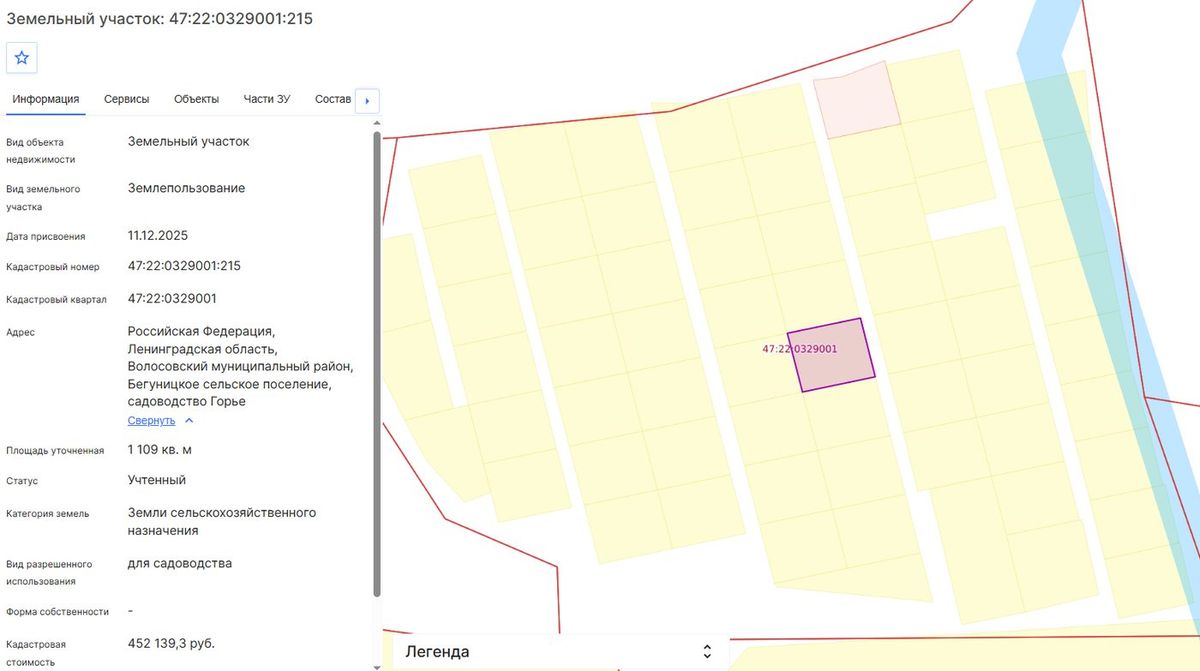1200x671 pixels.
Task: Click the address line садоводство Горье
Action: (x=187, y=402)
